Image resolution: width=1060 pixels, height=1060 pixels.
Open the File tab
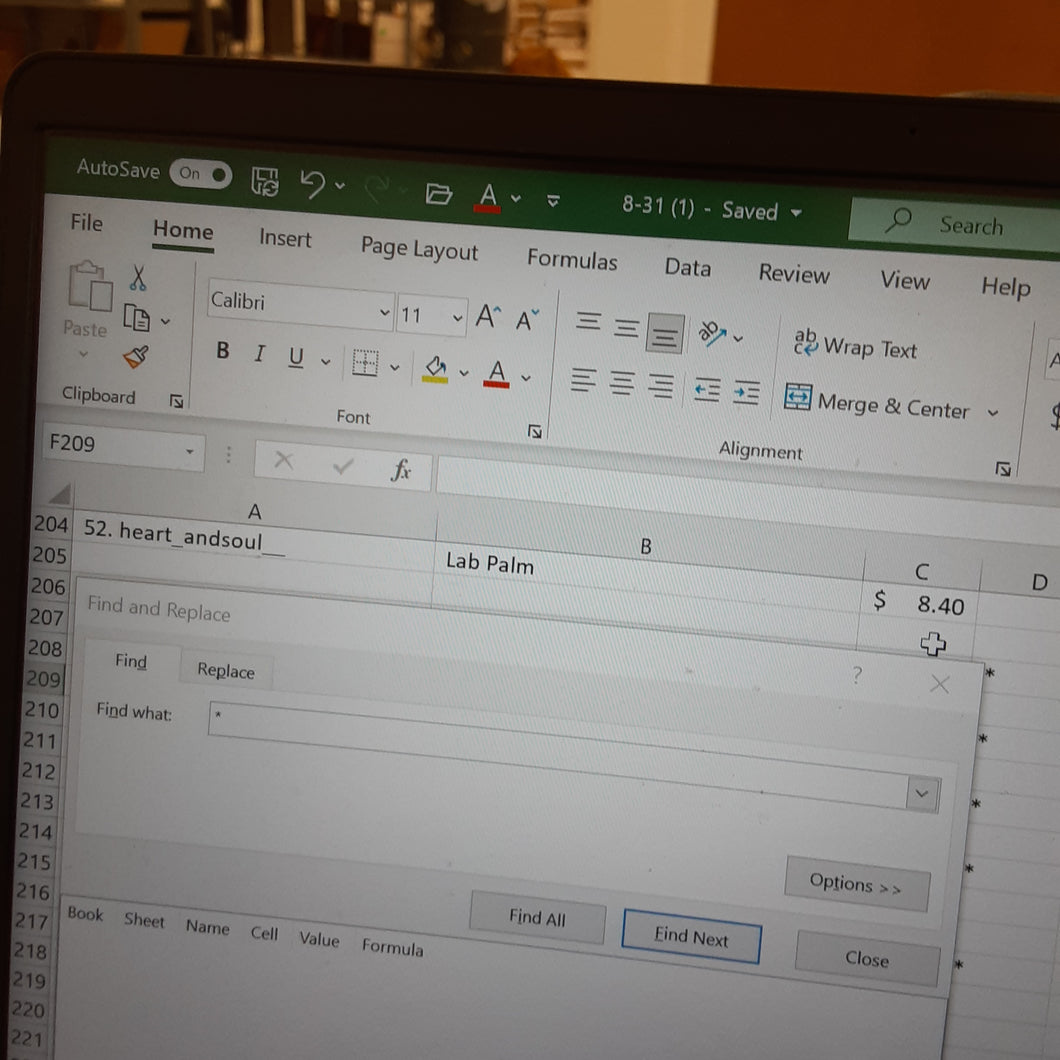pos(87,222)
